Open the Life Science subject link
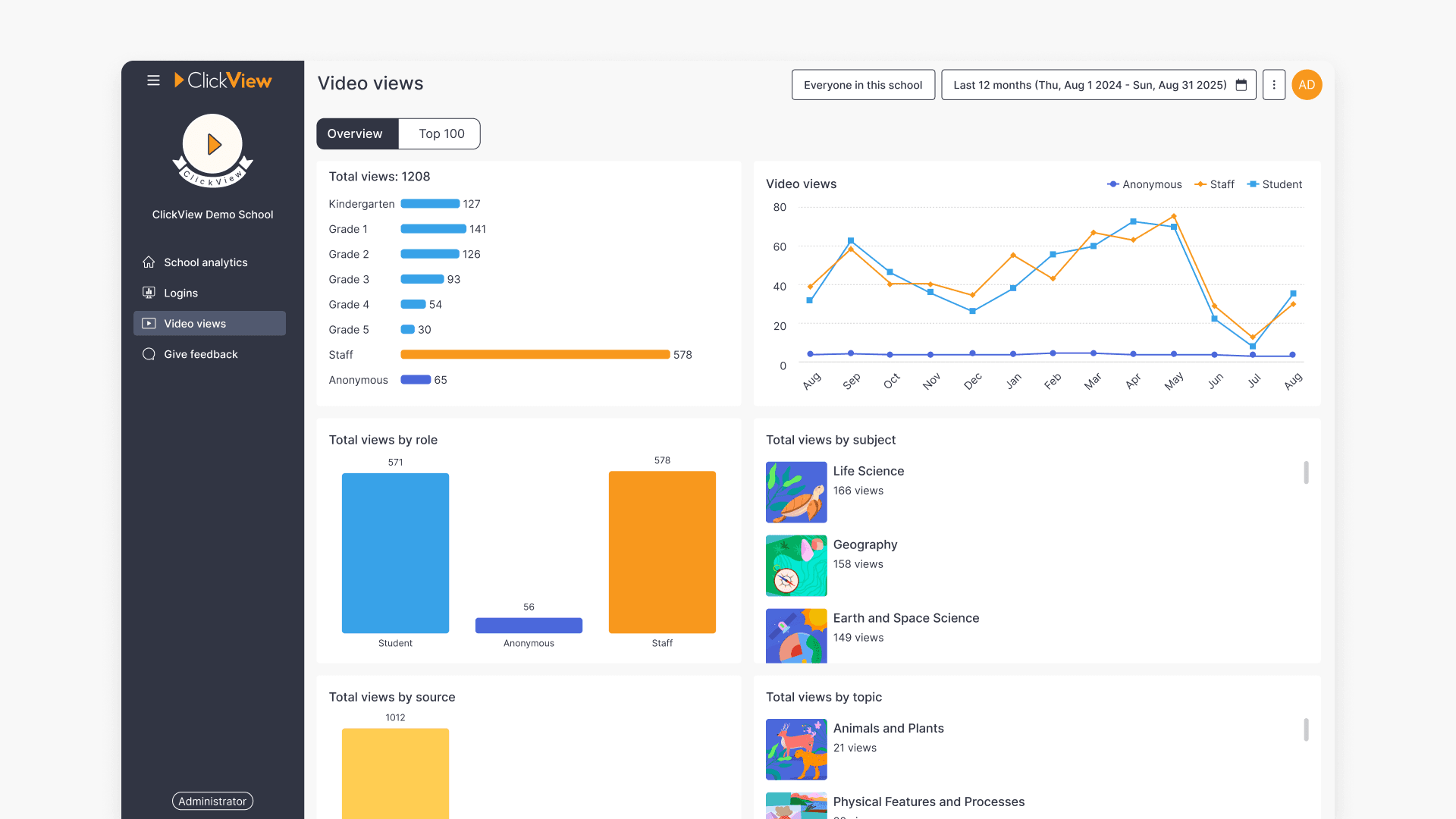The width and height of the screenshot is (1456, 819). [x=868, y=471]
